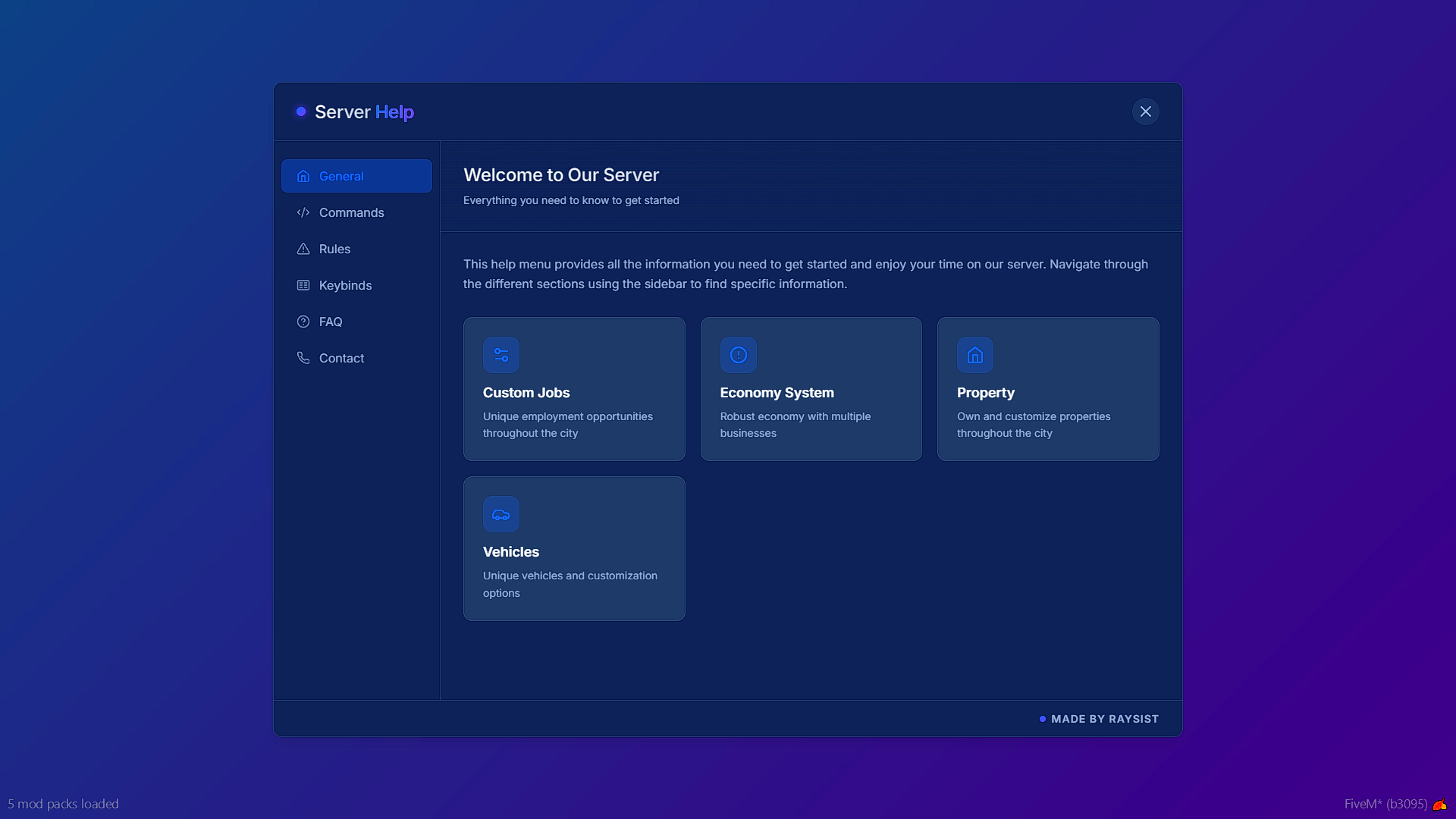
Task: Click the alert circle icon on Economy System
Action: pyautogui.click(x=739, y=355)
